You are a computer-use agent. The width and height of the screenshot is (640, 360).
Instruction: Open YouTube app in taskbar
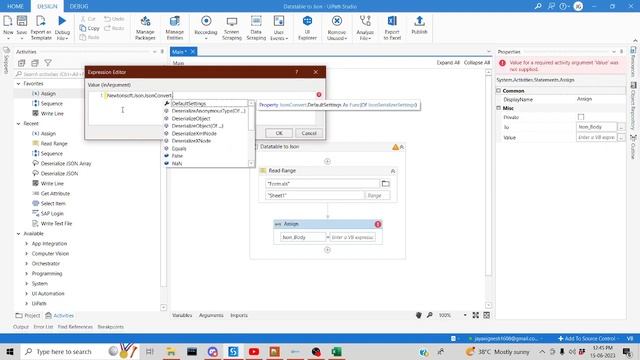click(x=254, y=351)
